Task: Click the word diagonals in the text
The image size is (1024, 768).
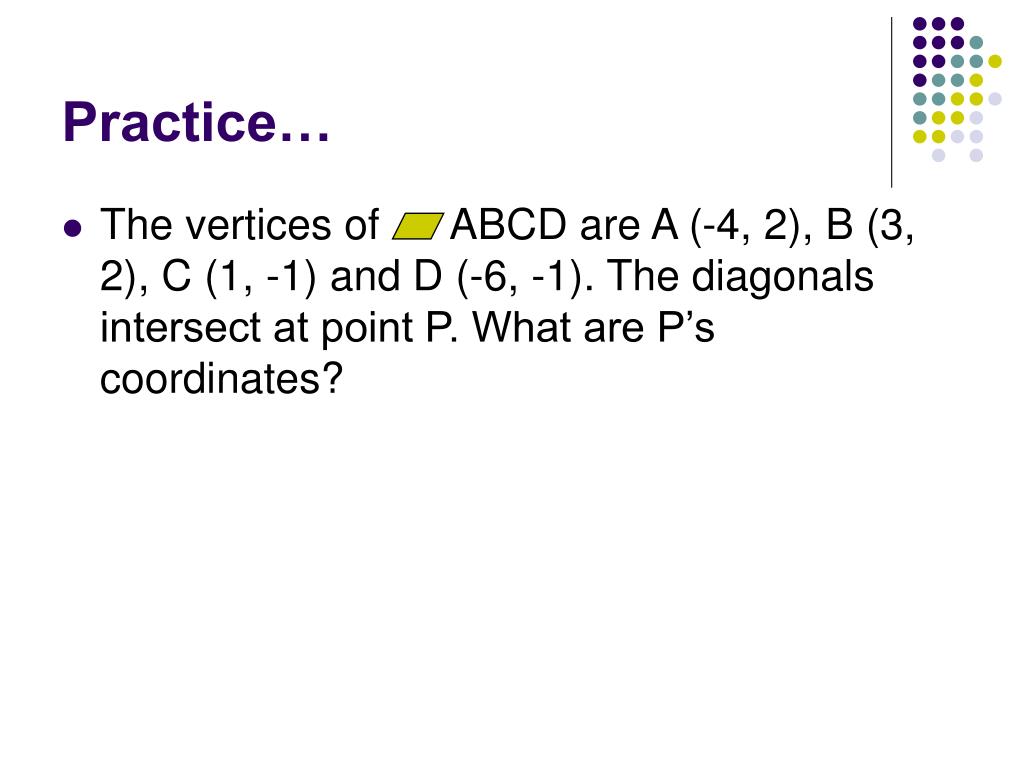Action: coord(782,277)
